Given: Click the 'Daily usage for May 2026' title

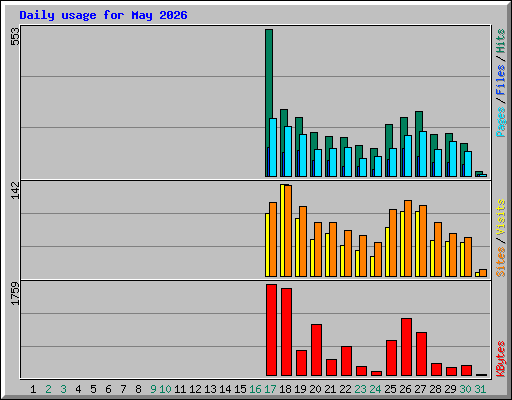Looking at the screenshot, I should tap(103, 15).
